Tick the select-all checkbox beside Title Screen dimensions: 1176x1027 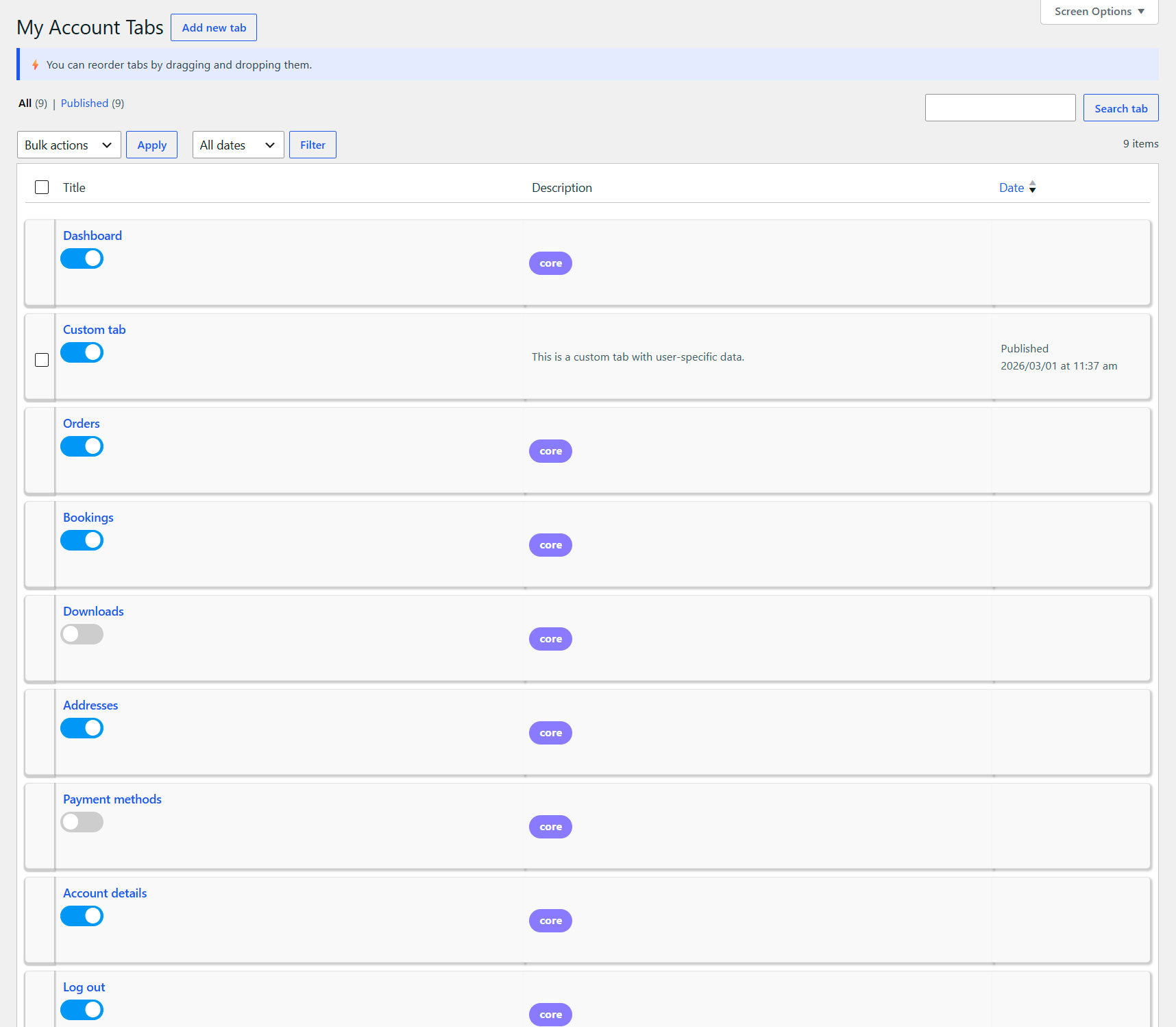[x=42, y=187]
